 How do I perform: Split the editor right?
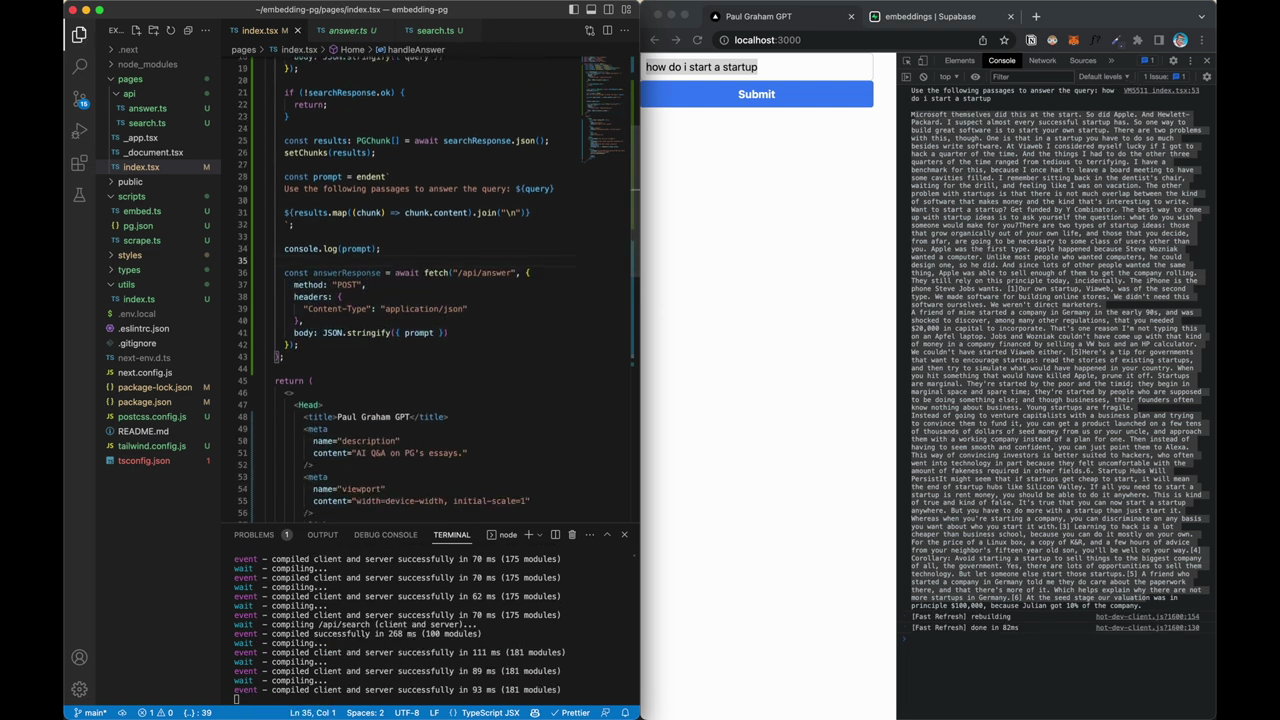607,31
